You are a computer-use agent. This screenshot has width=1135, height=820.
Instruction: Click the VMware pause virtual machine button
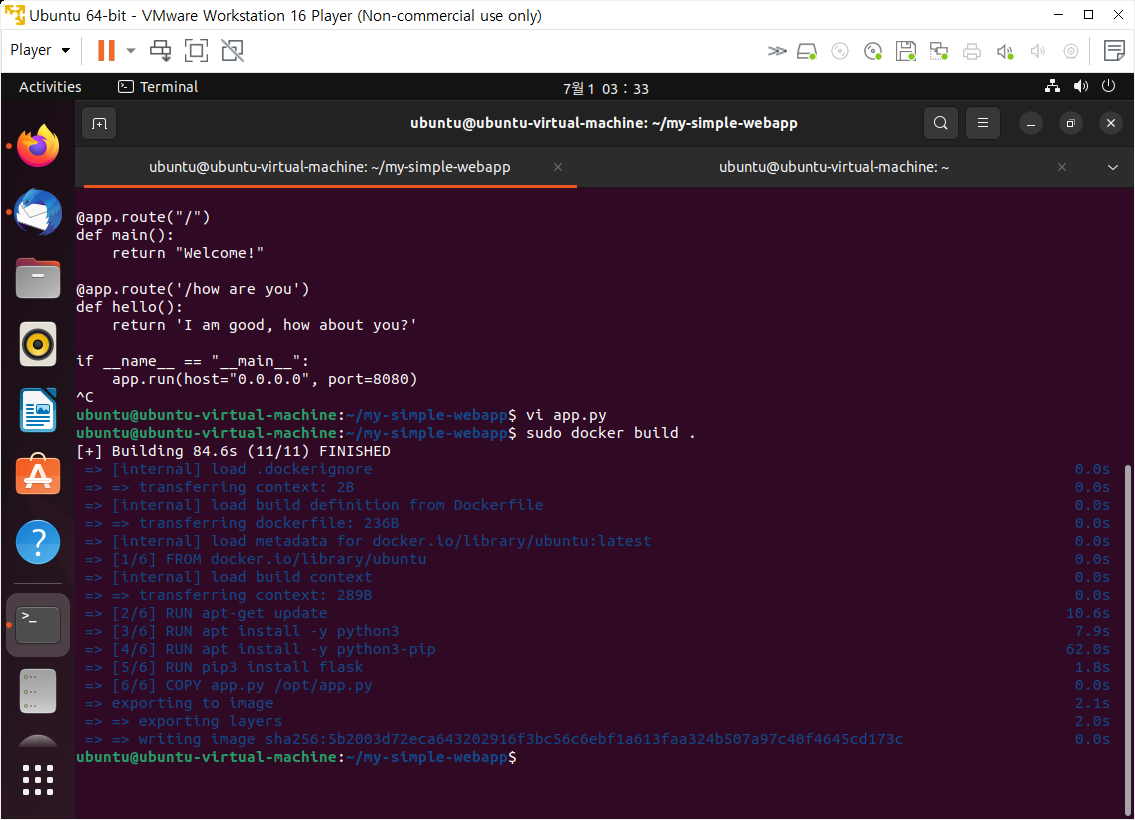pos(106,50)
